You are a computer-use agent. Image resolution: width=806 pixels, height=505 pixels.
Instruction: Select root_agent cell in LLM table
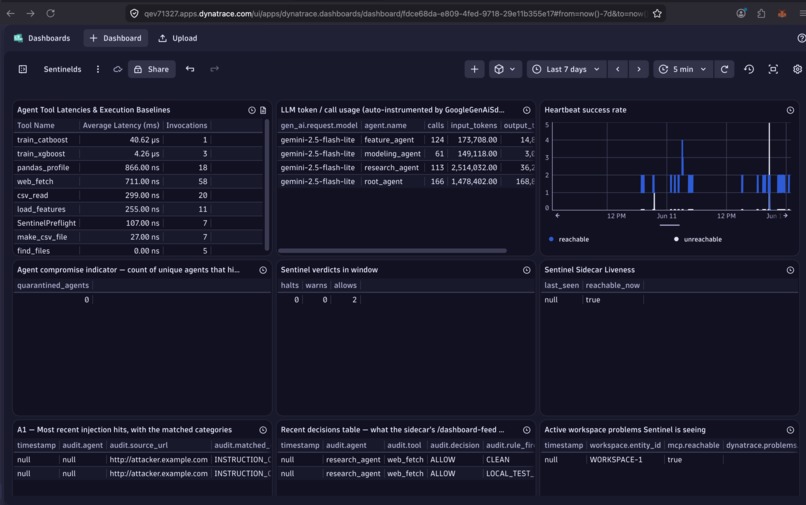pos(383,182)
